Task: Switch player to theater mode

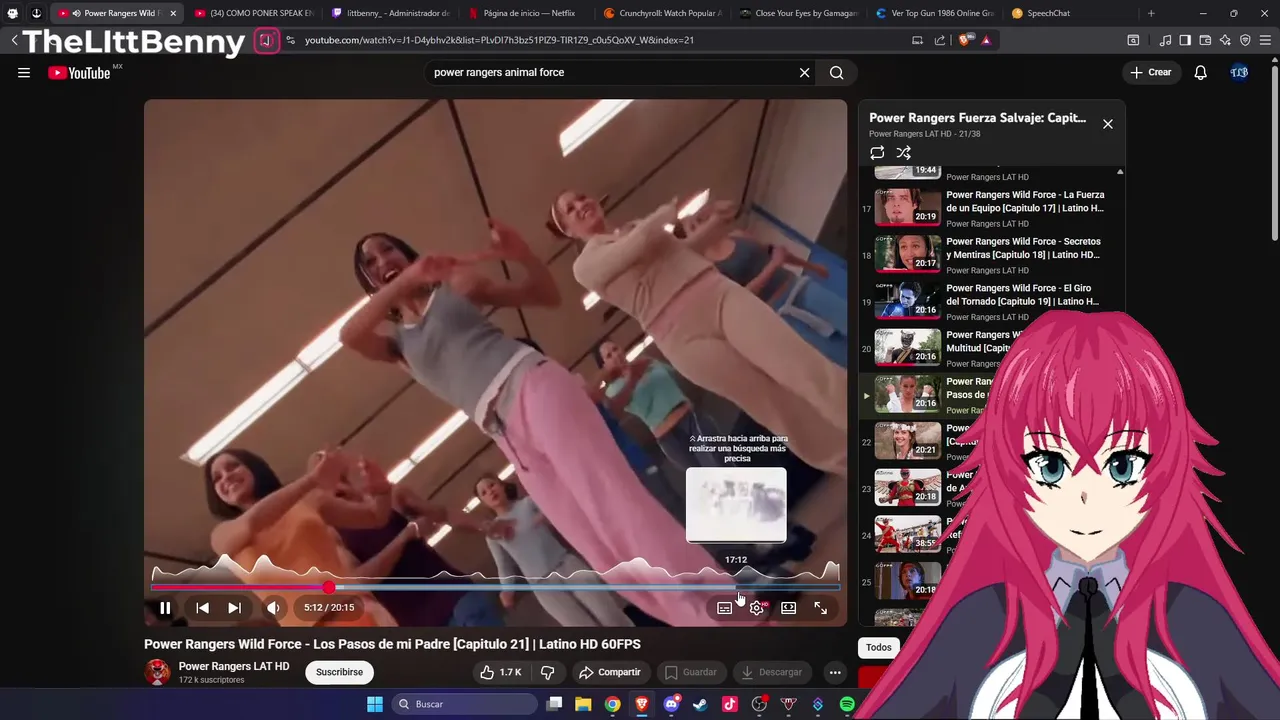Action: (x=789, y=607)
